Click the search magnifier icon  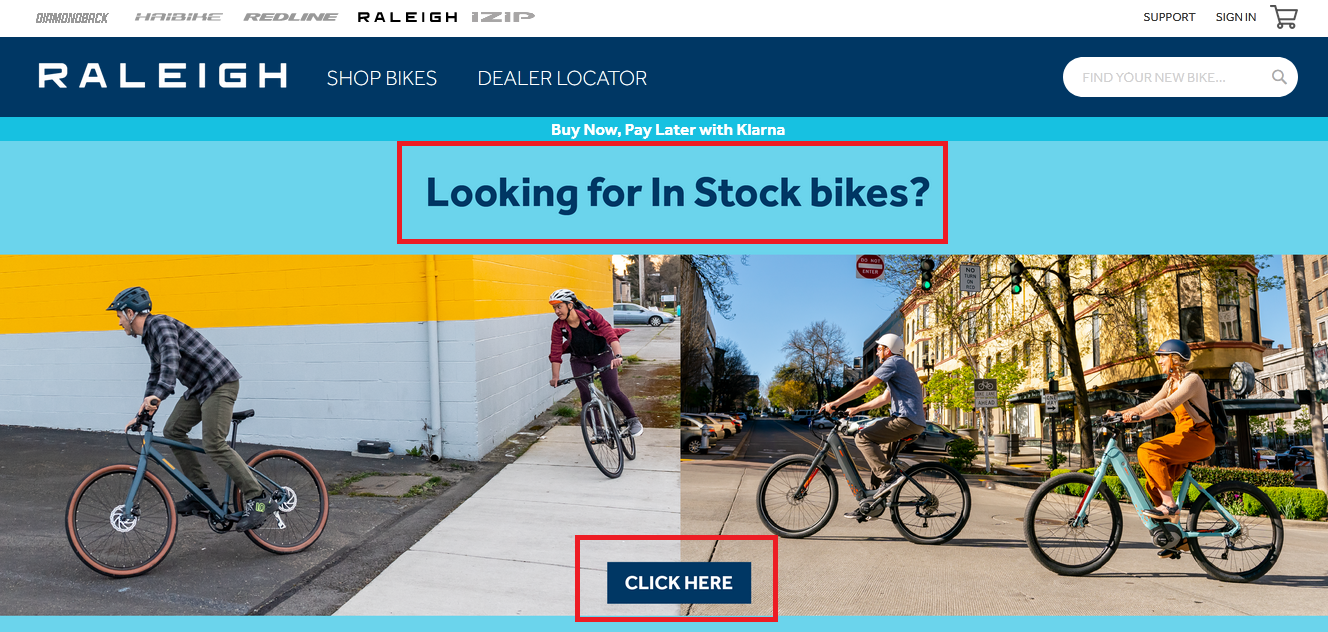[1279, 77]
